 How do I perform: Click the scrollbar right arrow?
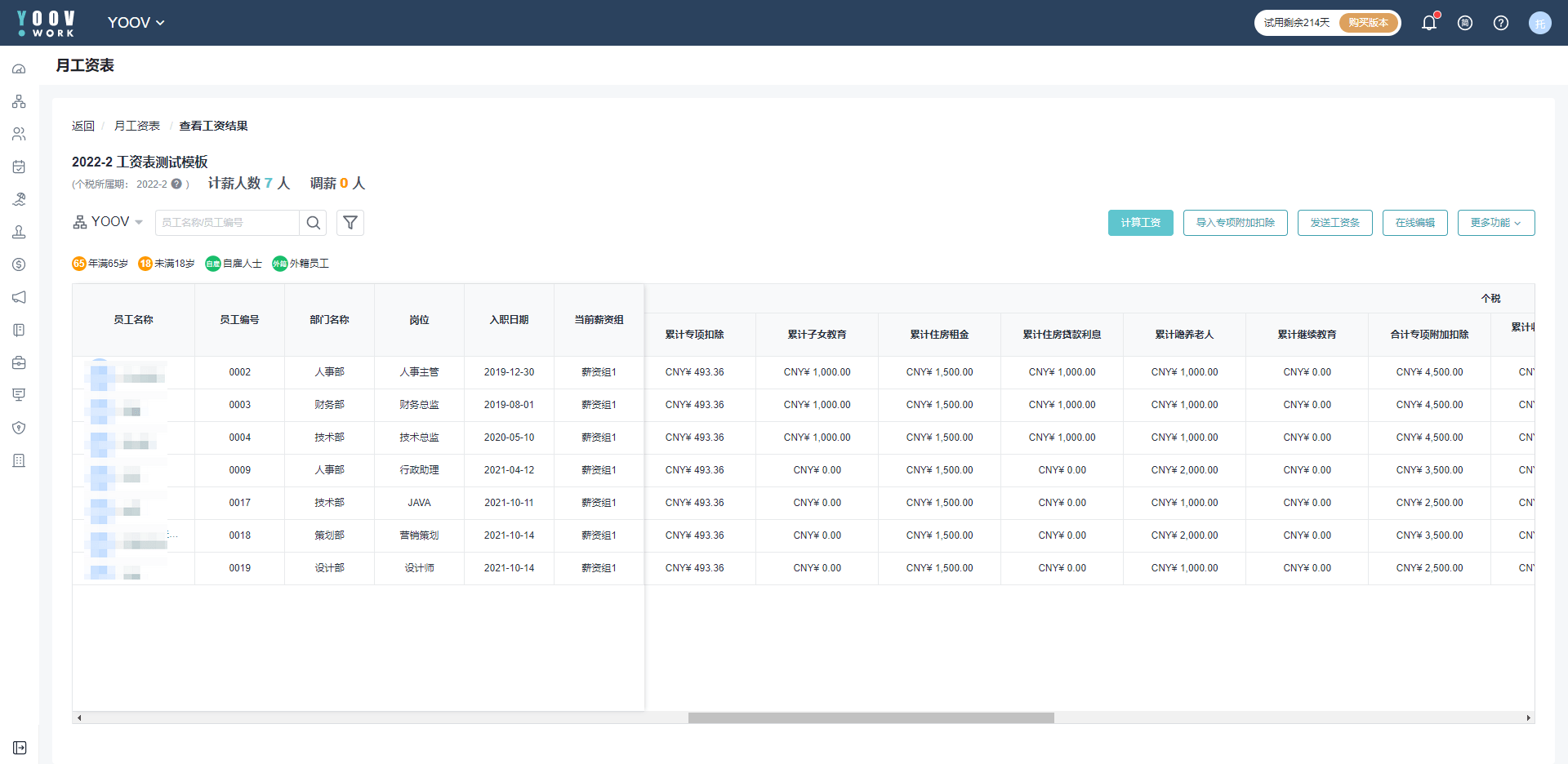pyautogui.click(x=1529, y=718)
